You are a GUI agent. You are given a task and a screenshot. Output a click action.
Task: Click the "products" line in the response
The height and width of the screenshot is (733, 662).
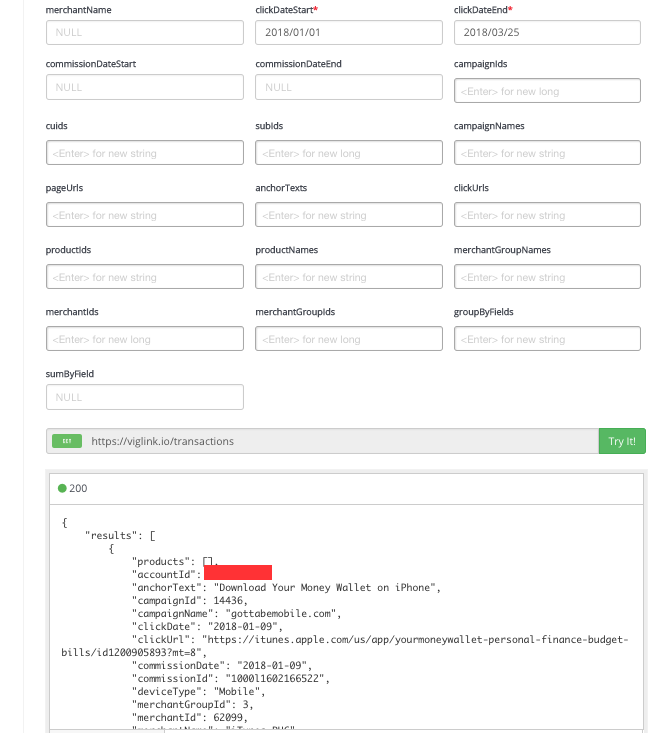175,561
